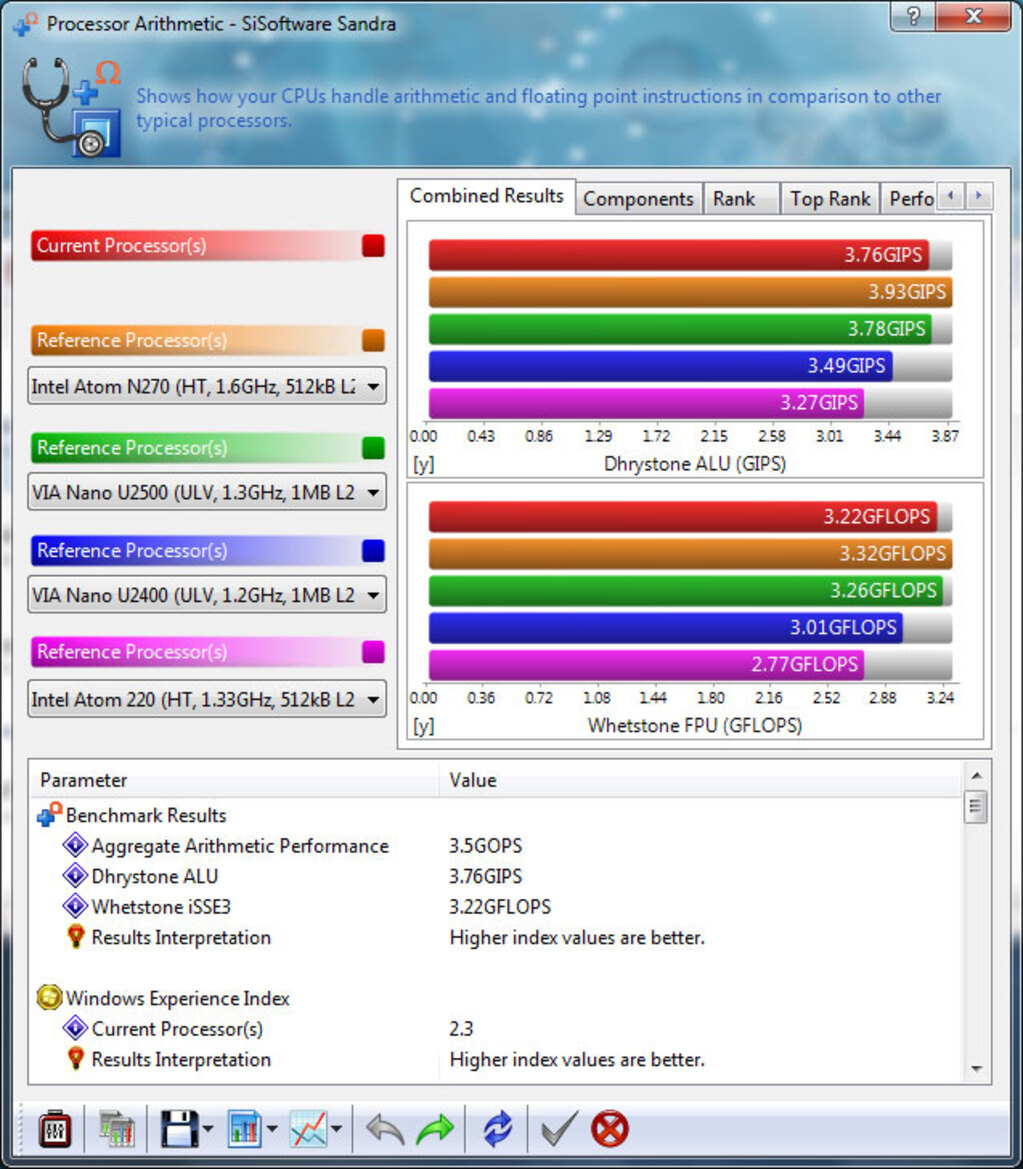Viewport: 1023px width, 1169px height.
Task: Click the 3.27GIPS magenta Dhrystone bar
Action: coord(646,403)
